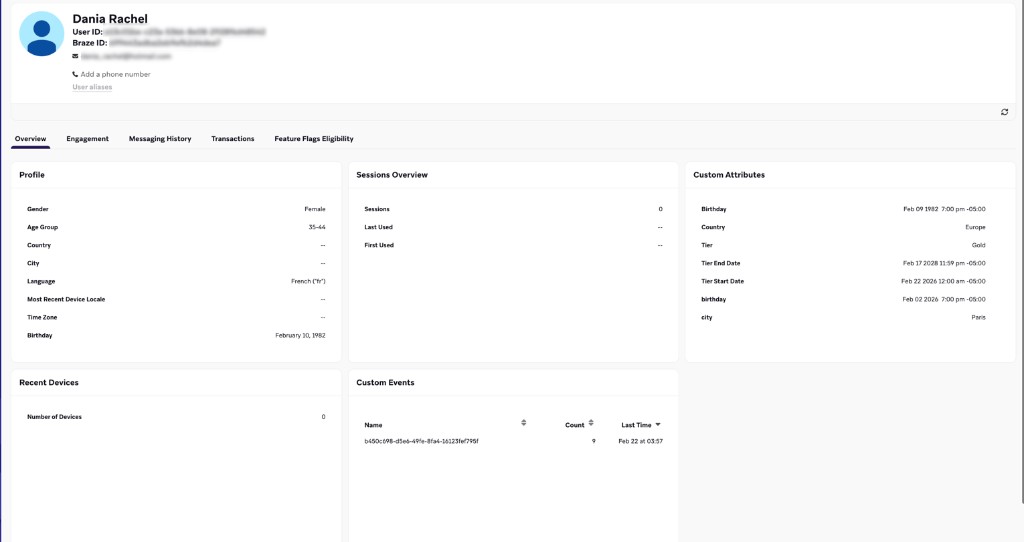Image resolution: width=1024 pixels, height=542 pixels.
Task: Open Feature Flags Eligibility tab
Action: (314, 139)
